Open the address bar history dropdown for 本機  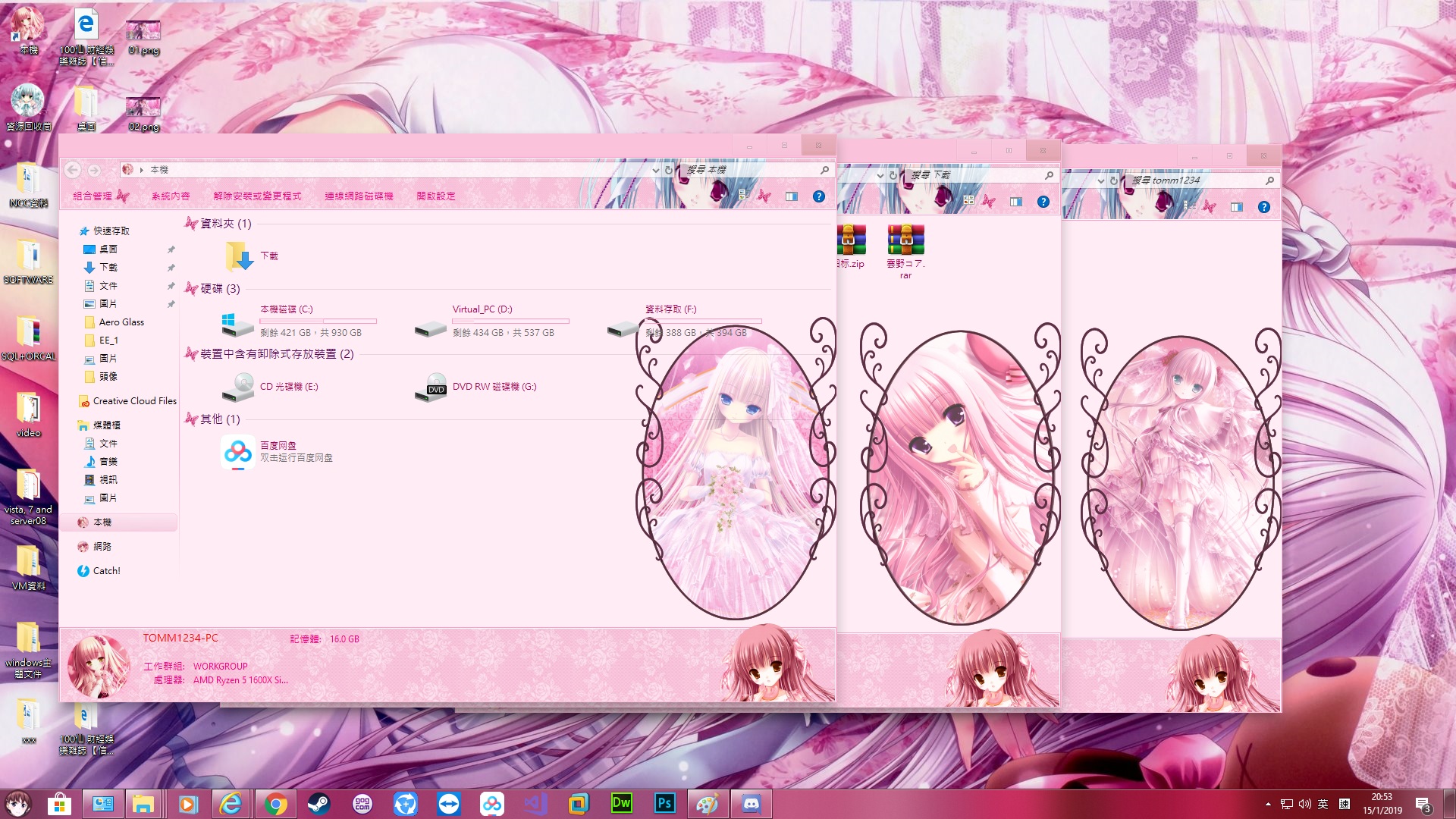[655, 170]
